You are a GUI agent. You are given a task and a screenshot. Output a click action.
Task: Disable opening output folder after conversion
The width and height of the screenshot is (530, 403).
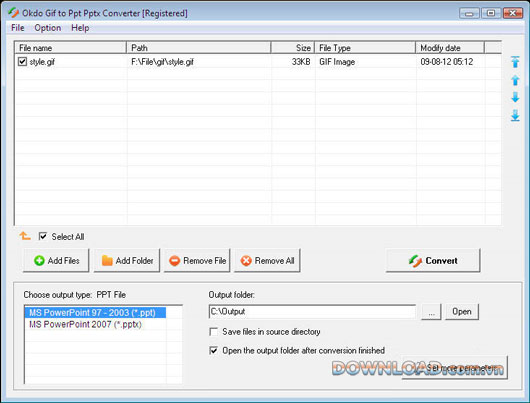[213, 350]
